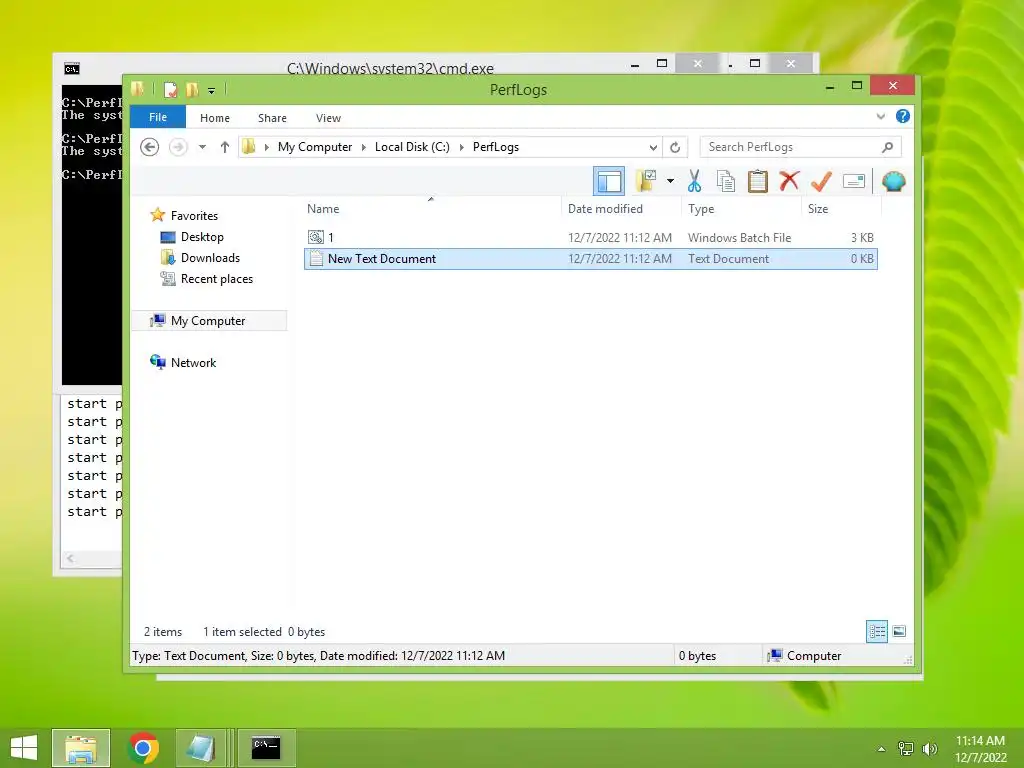
Task: Switch to Details view in the status bar
Action: [x=877, y=632]
